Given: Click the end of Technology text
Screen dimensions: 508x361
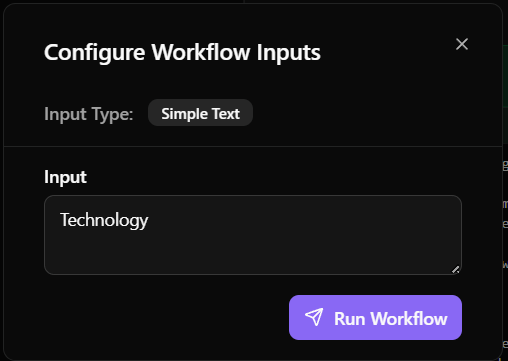Looking at the screenshot, I should pyautogui.click(x=149, y=220).
